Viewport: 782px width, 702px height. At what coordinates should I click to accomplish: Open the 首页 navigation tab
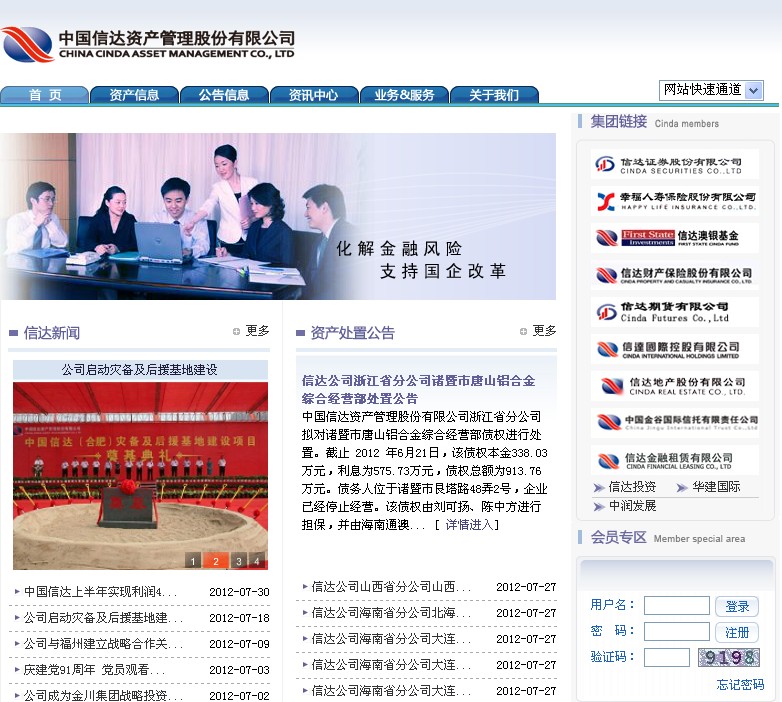44,95
